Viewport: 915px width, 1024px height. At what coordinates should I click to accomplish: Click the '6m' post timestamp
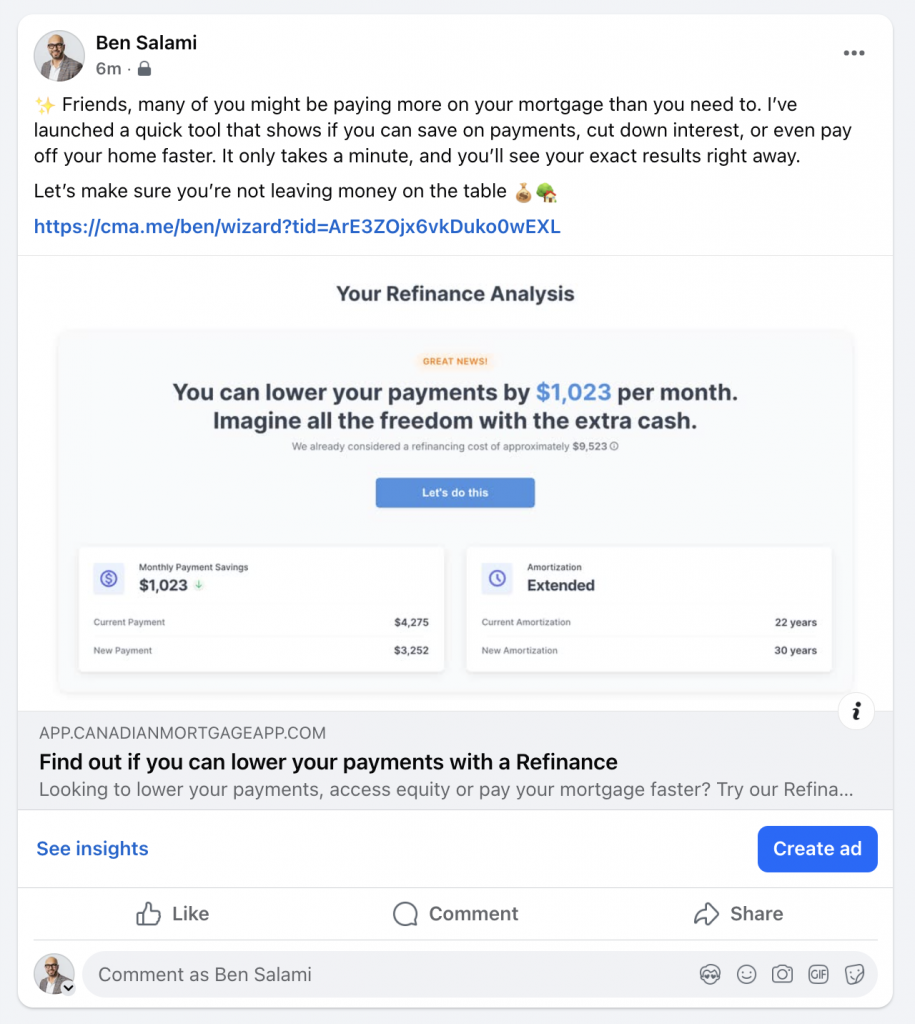coord(108,69)
